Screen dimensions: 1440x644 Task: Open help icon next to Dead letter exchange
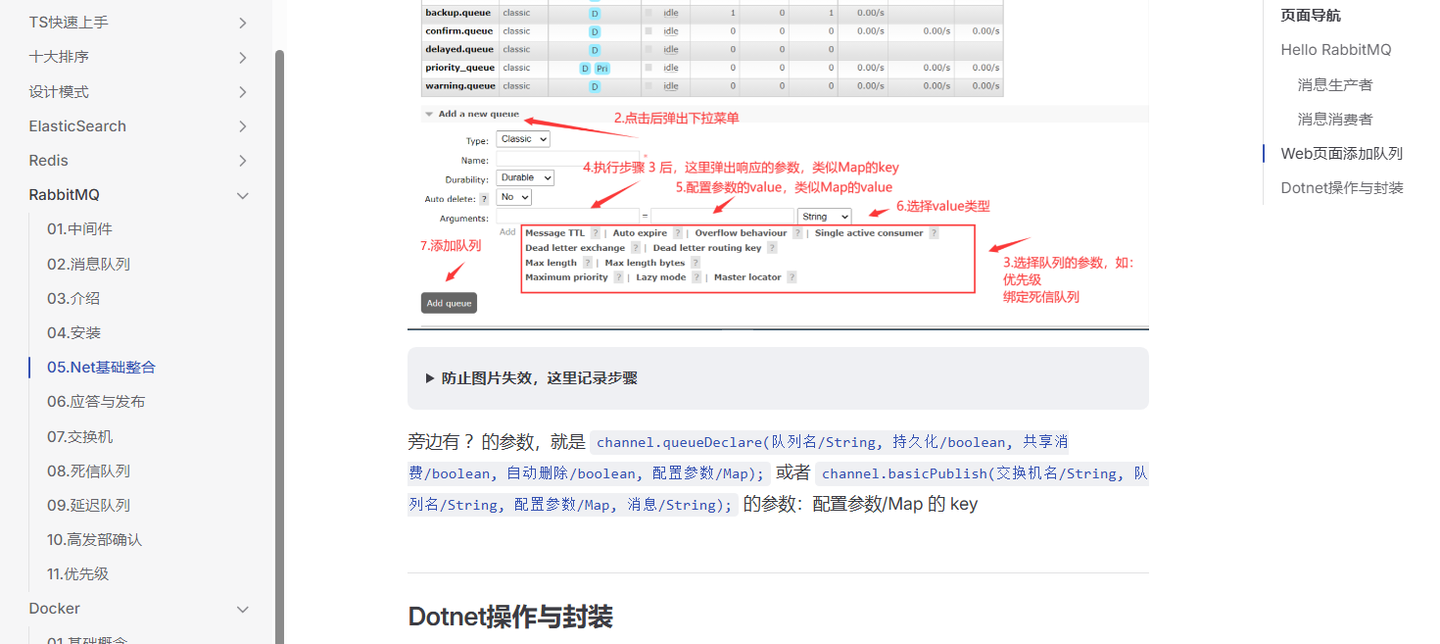point(635,248)
